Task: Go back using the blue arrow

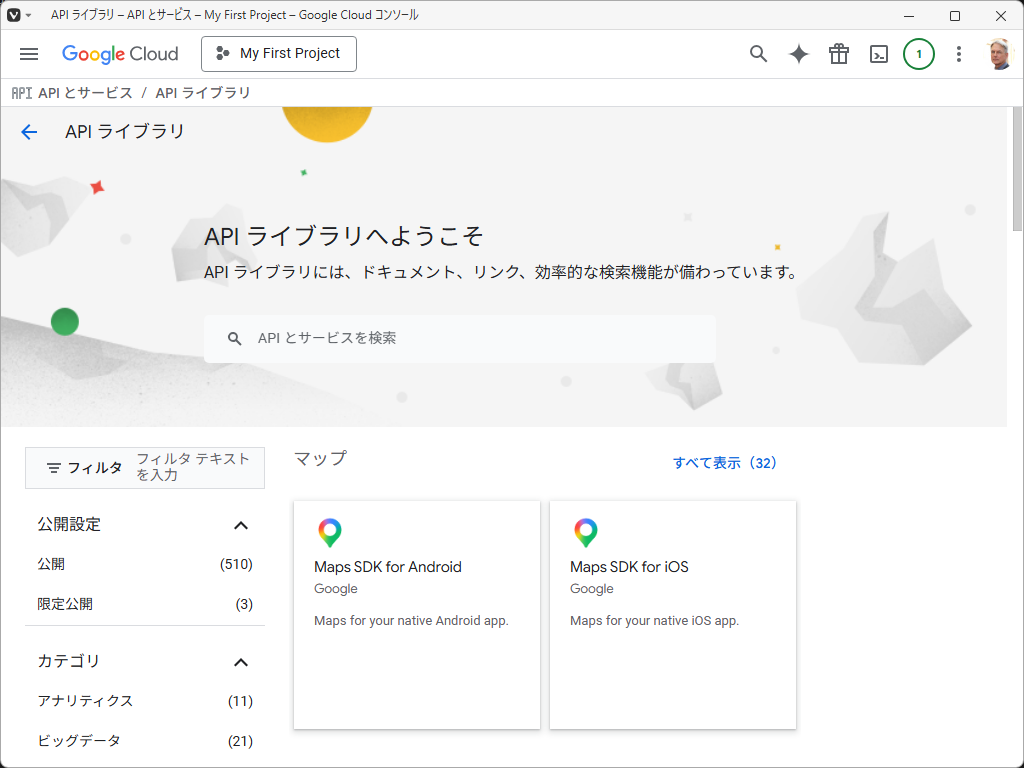Action: 29,131
